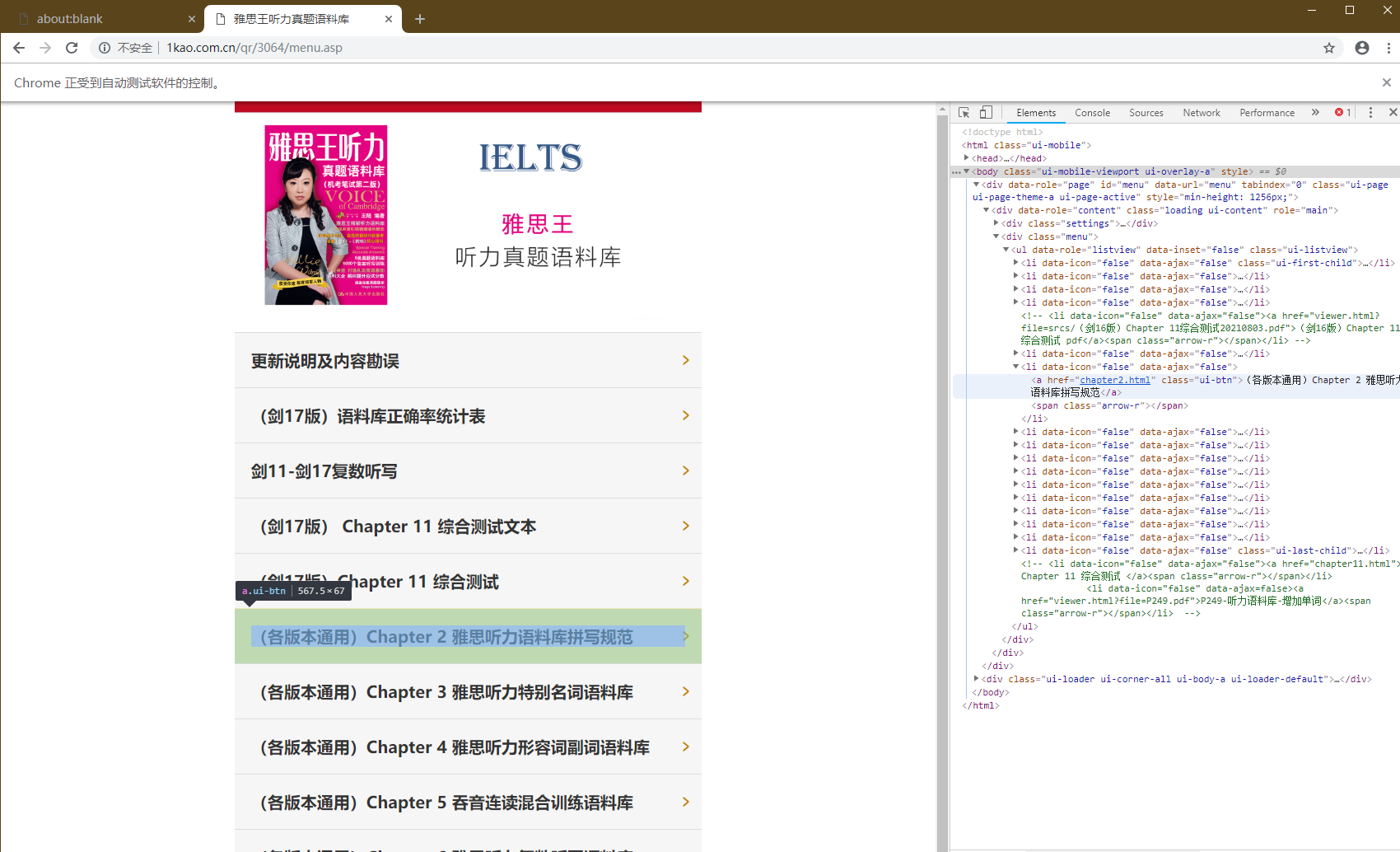Activate DevTools element inspector tool

click(964, 112)
